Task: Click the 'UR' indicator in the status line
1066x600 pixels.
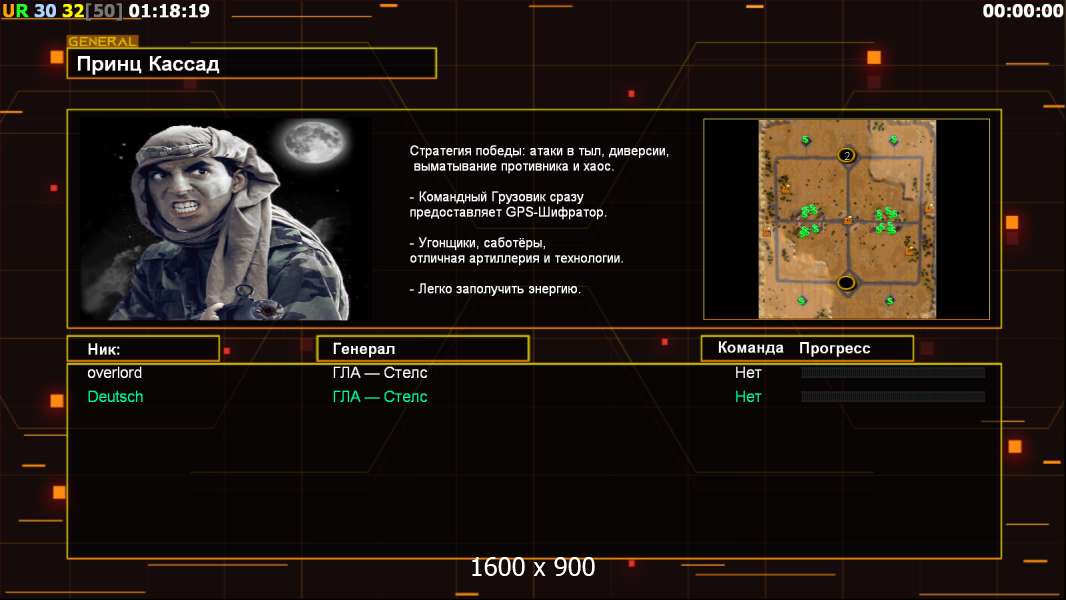Action: click(x=16, y=11)
